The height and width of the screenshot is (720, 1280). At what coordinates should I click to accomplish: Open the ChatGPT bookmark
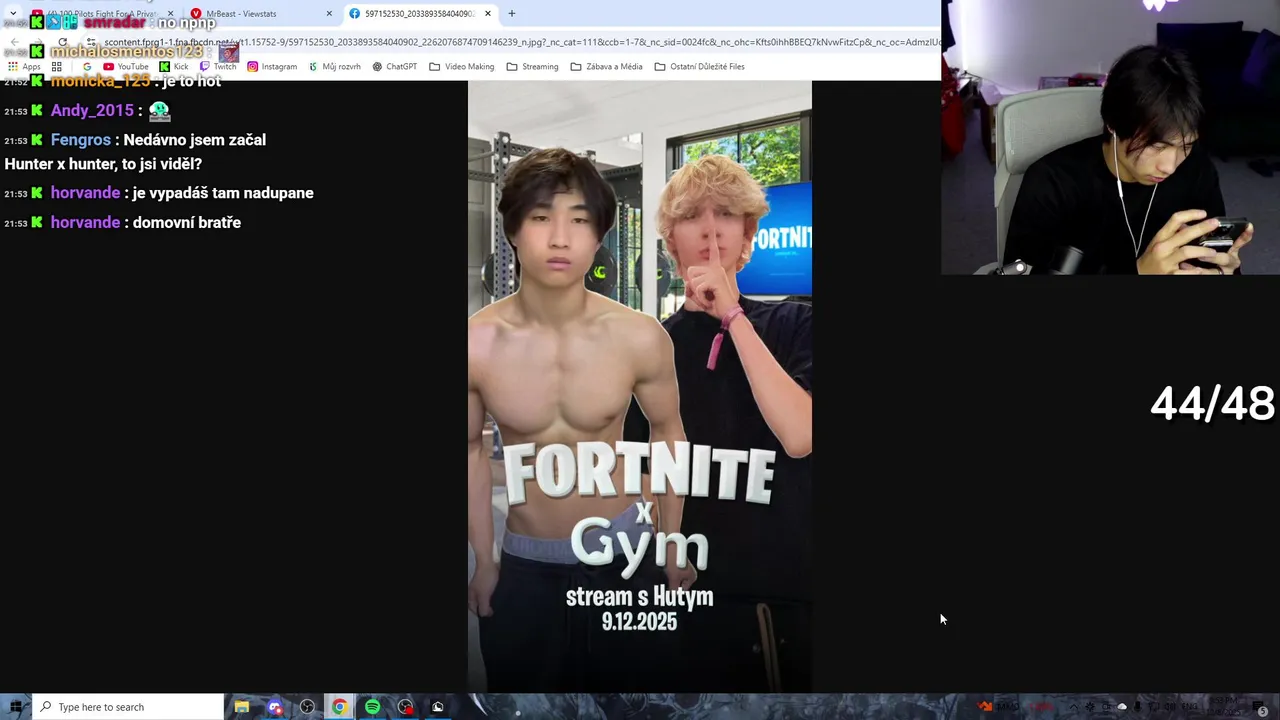[x=394, y=67]
